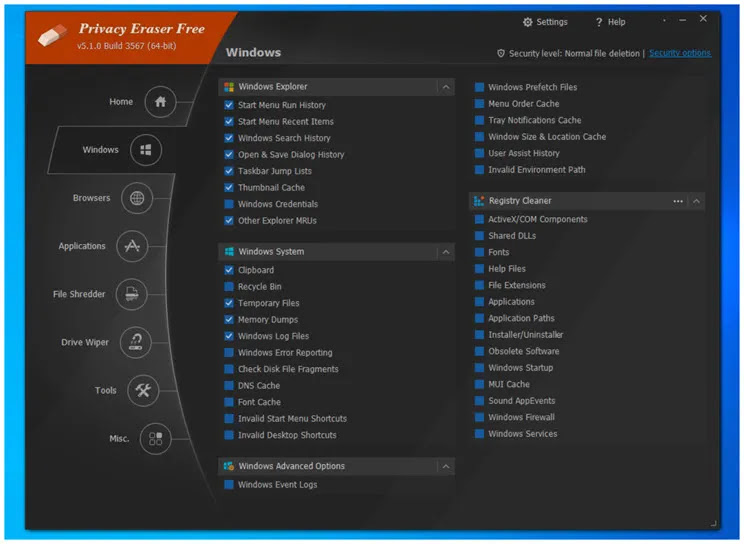Screen dimensions: 744x544
Task: Switch to the Browsers section
Action: tap(92, 198)
